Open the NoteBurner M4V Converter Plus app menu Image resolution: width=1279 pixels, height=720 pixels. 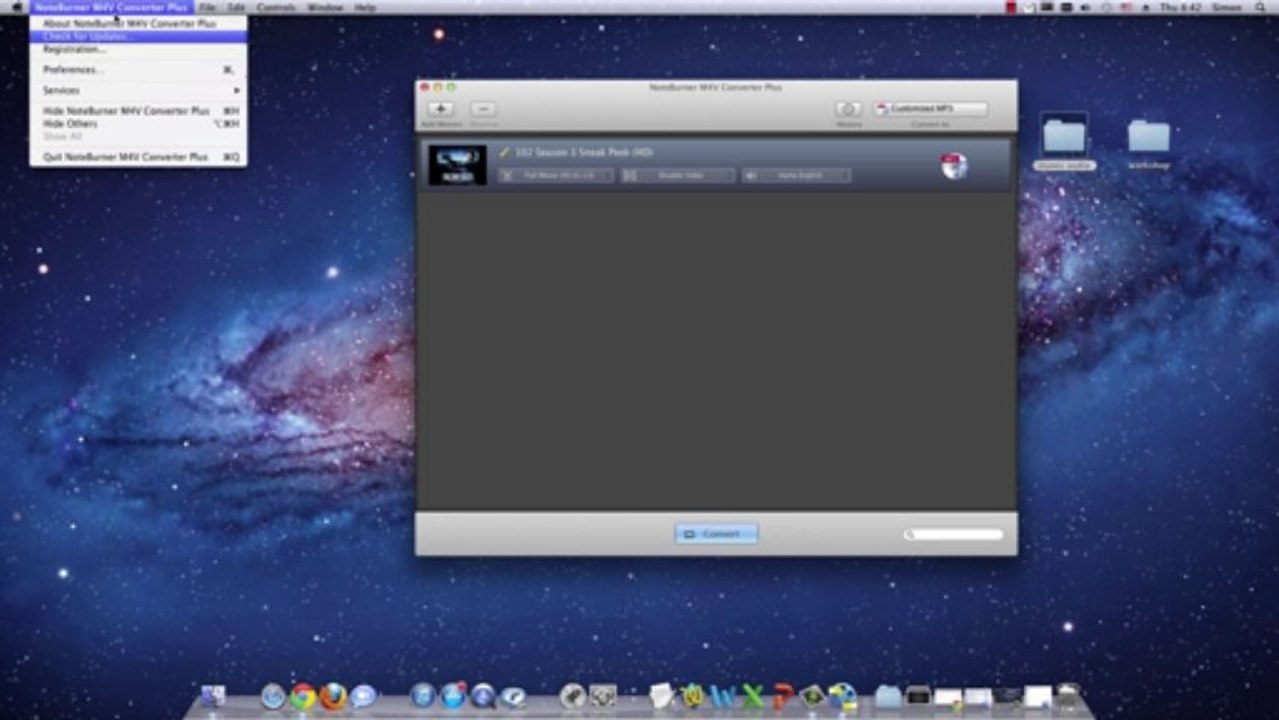click(110, 7)
